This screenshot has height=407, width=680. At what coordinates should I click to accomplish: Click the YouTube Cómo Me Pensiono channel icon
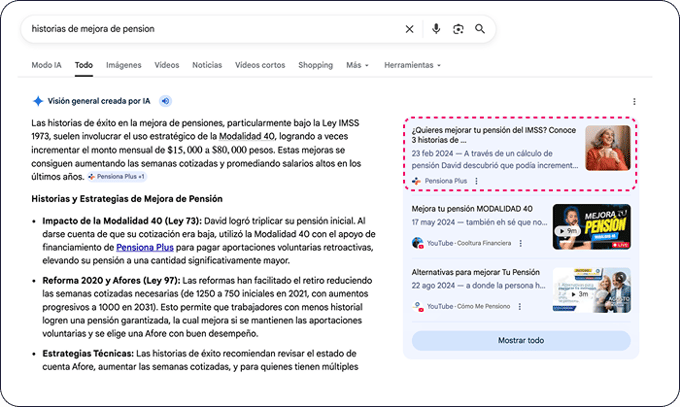pos(417,306)
